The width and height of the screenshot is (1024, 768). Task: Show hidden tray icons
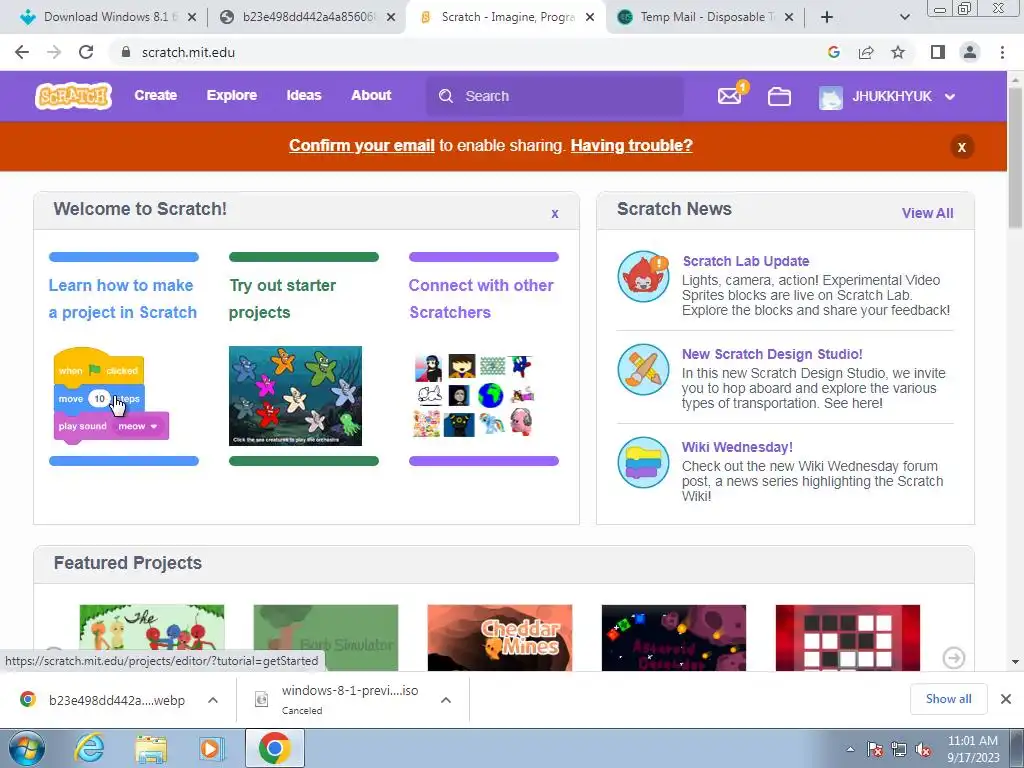coord(850,749)
